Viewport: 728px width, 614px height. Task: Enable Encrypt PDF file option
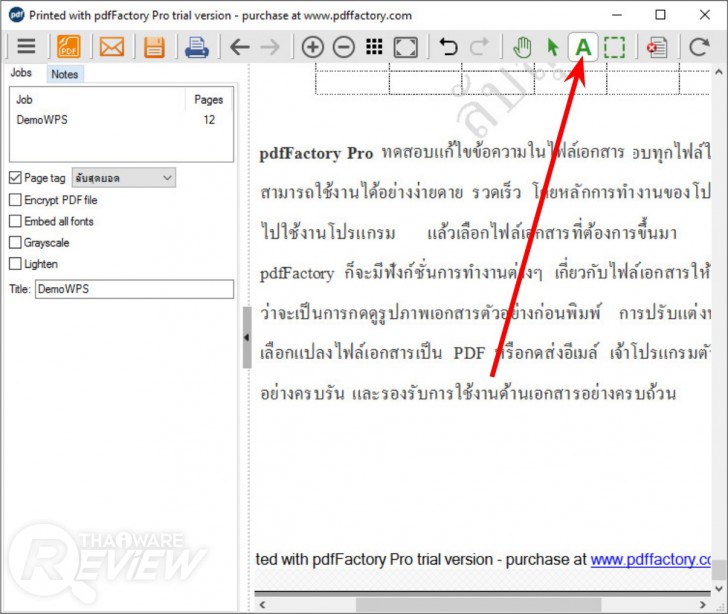[15, 200]
